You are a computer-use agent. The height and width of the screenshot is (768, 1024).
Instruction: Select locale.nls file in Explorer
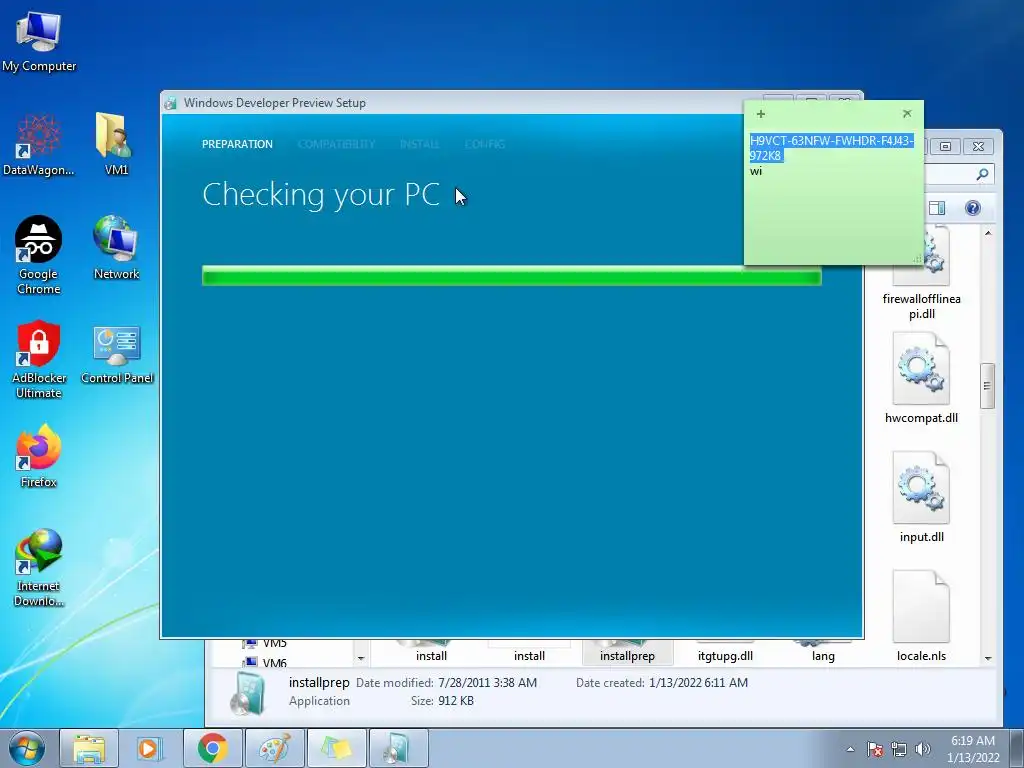(921, 616)
